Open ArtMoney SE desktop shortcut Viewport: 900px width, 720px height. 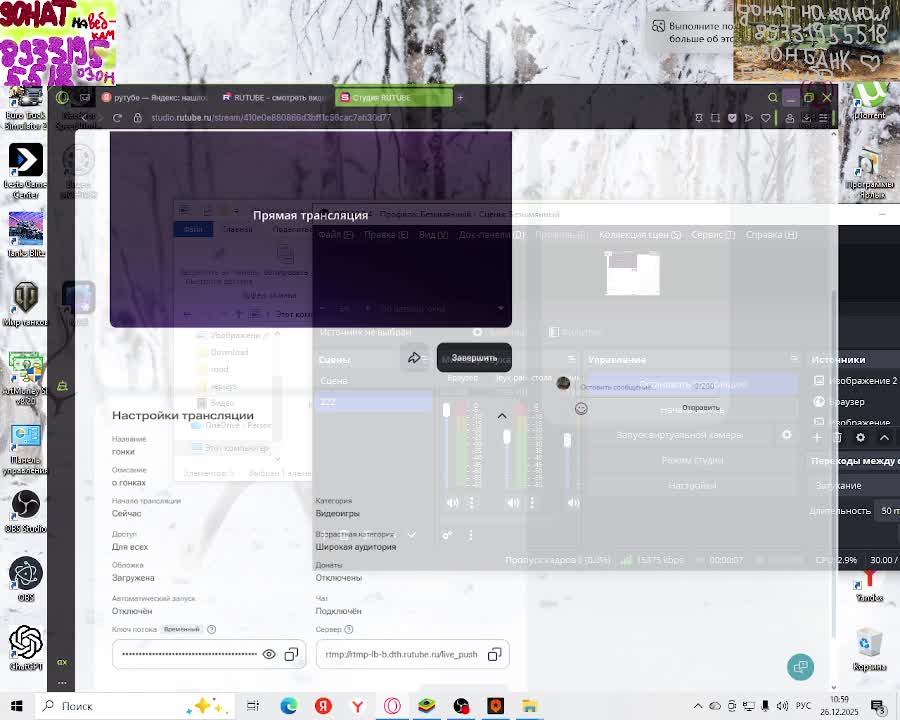coord(25,378)
